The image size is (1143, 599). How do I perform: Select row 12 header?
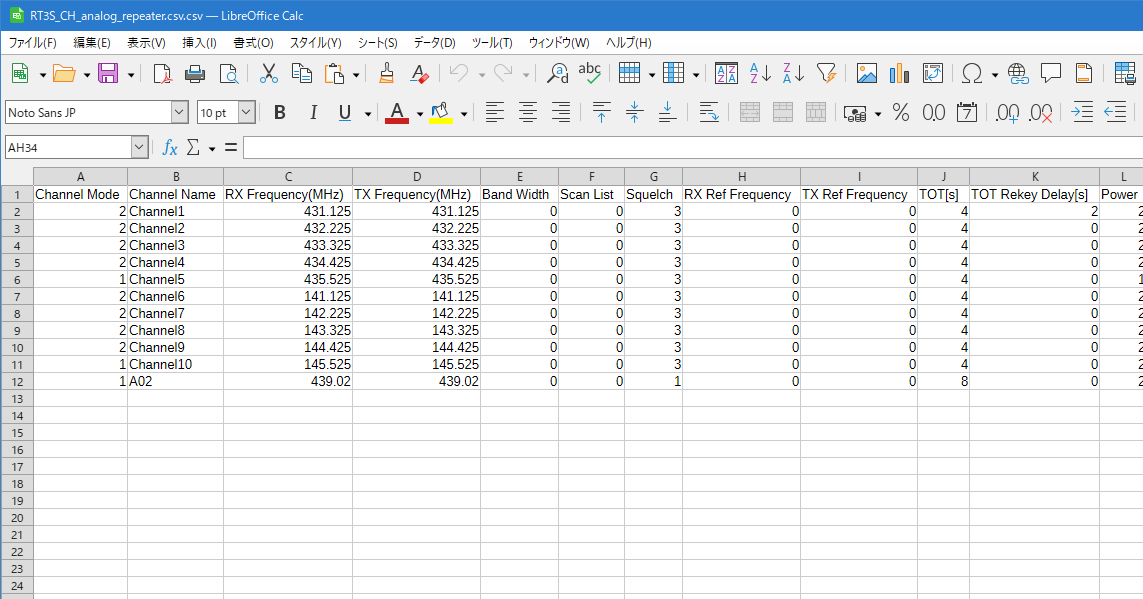[16, 381]
